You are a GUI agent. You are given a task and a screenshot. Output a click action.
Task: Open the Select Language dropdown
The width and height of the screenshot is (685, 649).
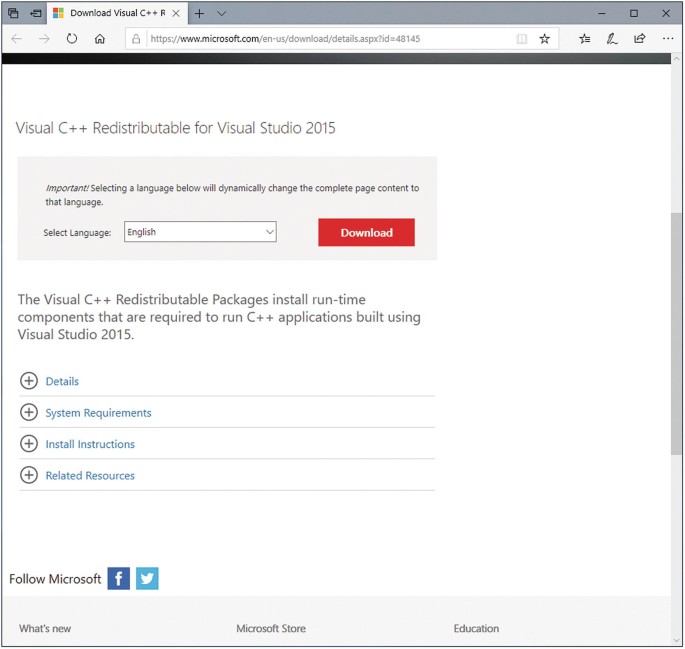coord(200,232)
